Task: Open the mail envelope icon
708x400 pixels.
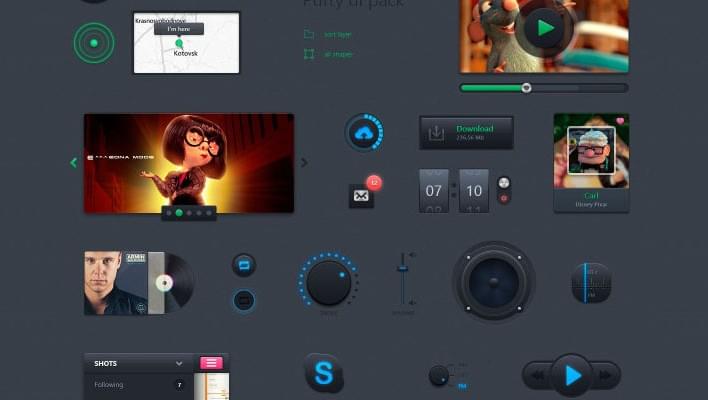Action: coord(361,196)
